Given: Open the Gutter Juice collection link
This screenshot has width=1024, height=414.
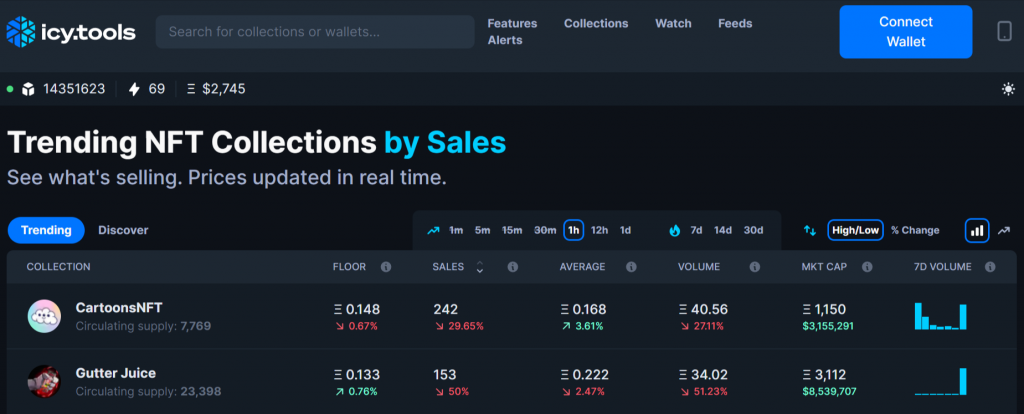Looking at the screenshot, I should pos(116,374).
